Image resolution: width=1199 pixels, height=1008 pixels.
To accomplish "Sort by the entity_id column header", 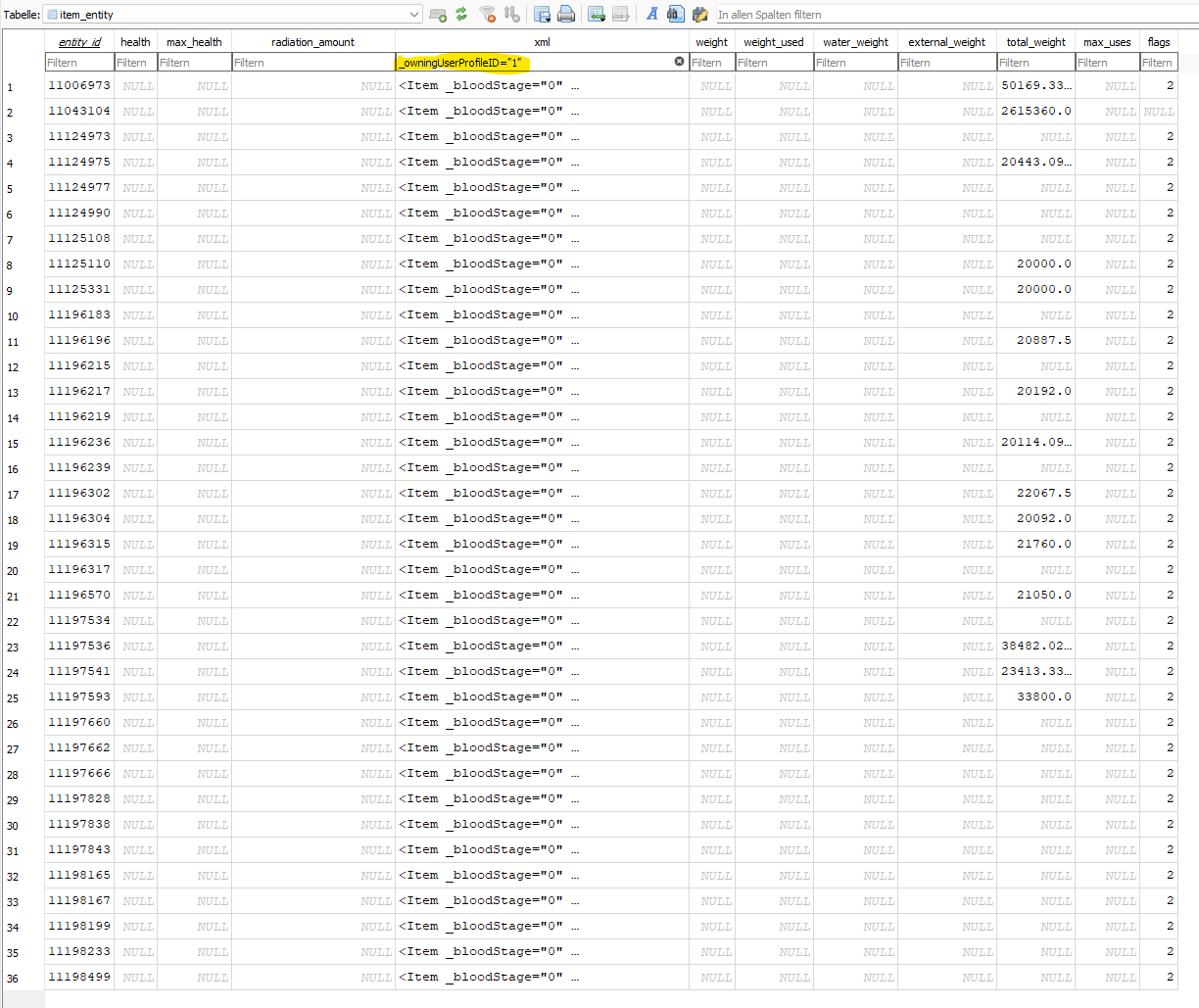I will 79,42.
